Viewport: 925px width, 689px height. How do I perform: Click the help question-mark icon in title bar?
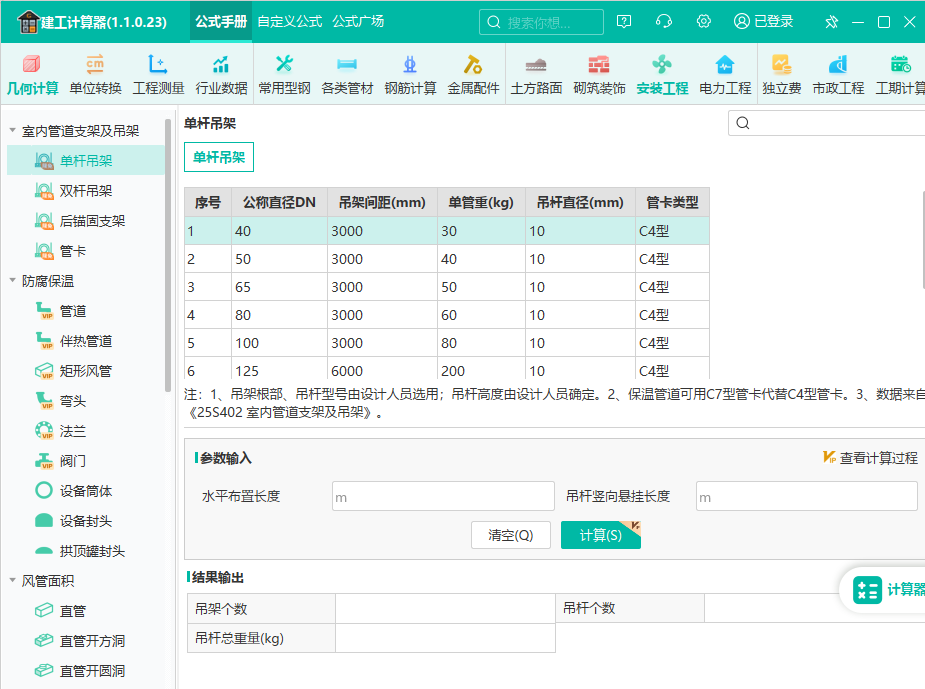pos(624,22)
